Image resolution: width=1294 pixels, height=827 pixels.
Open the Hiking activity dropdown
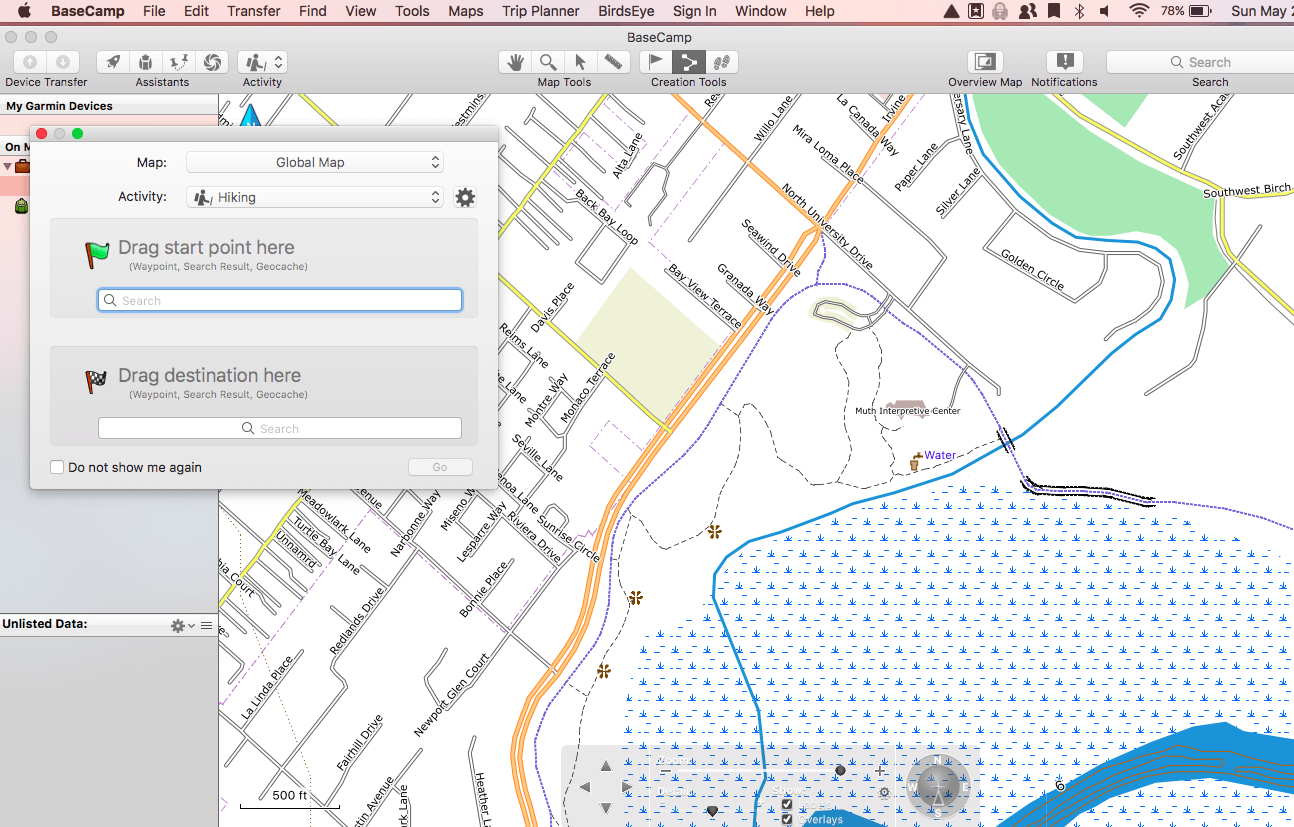(315, 197)
